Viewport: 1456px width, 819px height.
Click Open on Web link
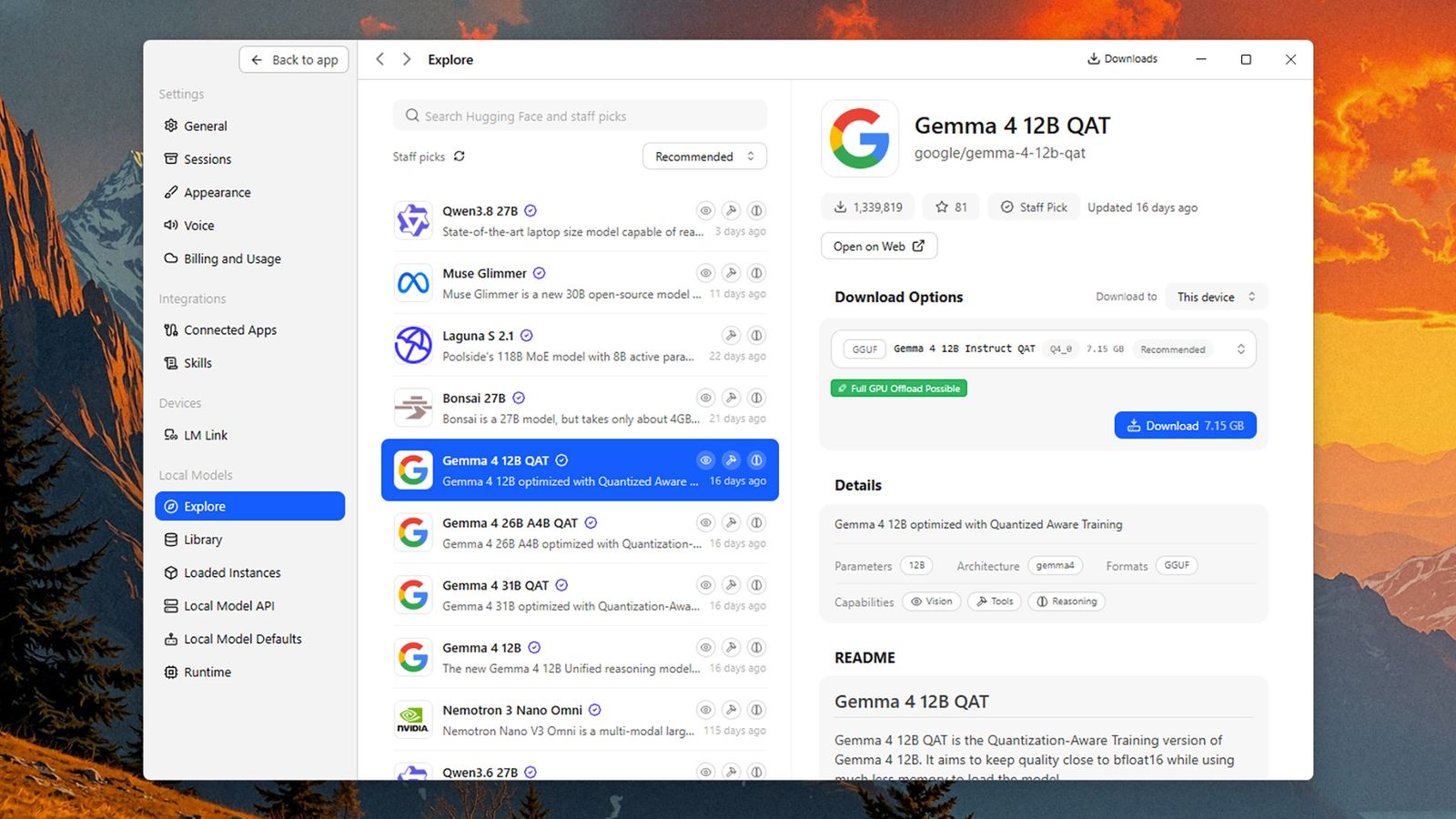(879, 247)
